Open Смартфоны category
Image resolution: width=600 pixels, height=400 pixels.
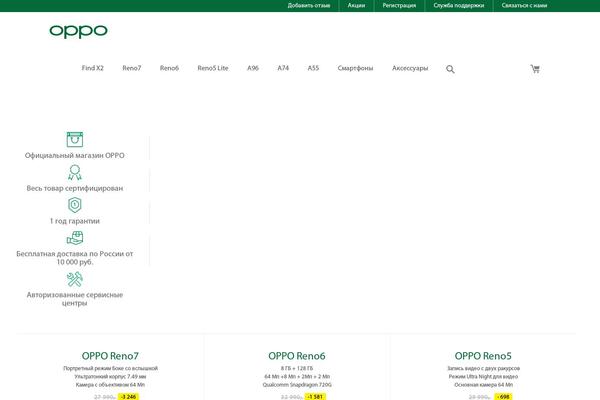(x=355, y=68)
